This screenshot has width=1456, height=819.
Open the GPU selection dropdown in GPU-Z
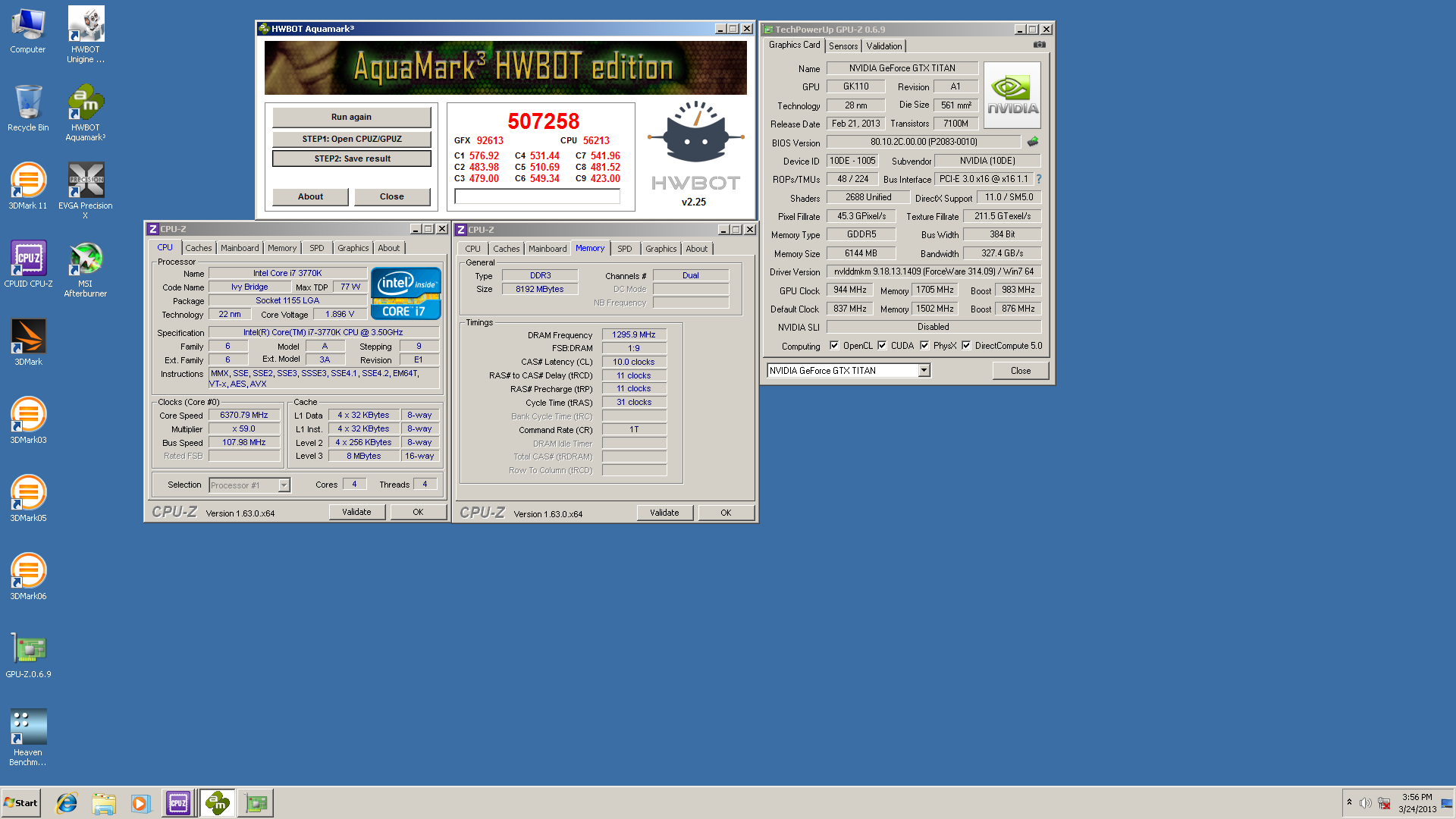[x=924, y=371]
